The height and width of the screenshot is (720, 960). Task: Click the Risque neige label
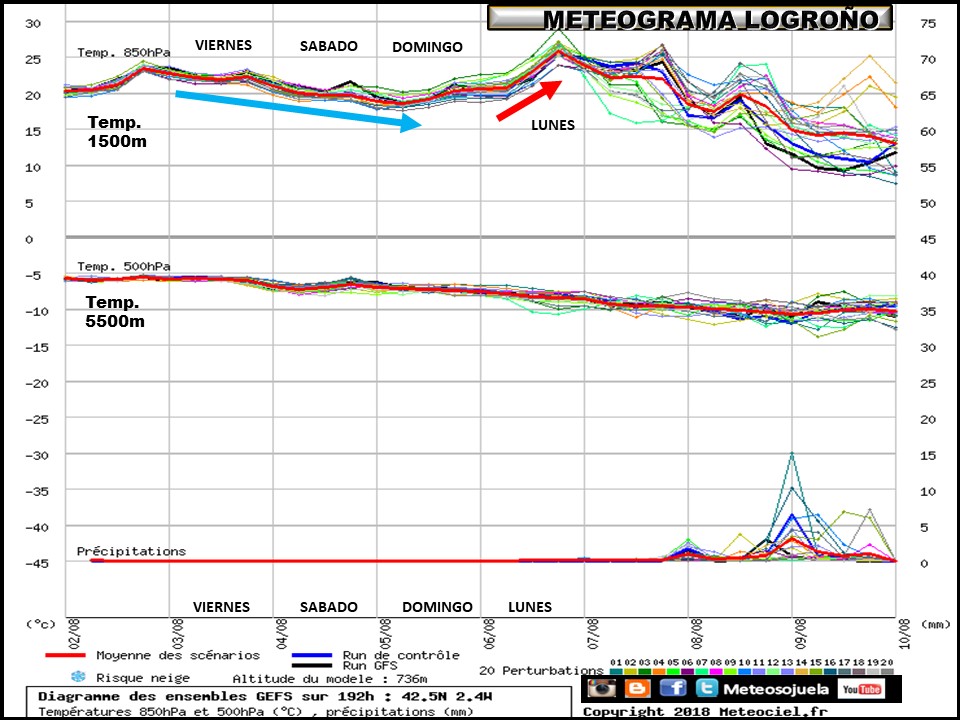143,678
